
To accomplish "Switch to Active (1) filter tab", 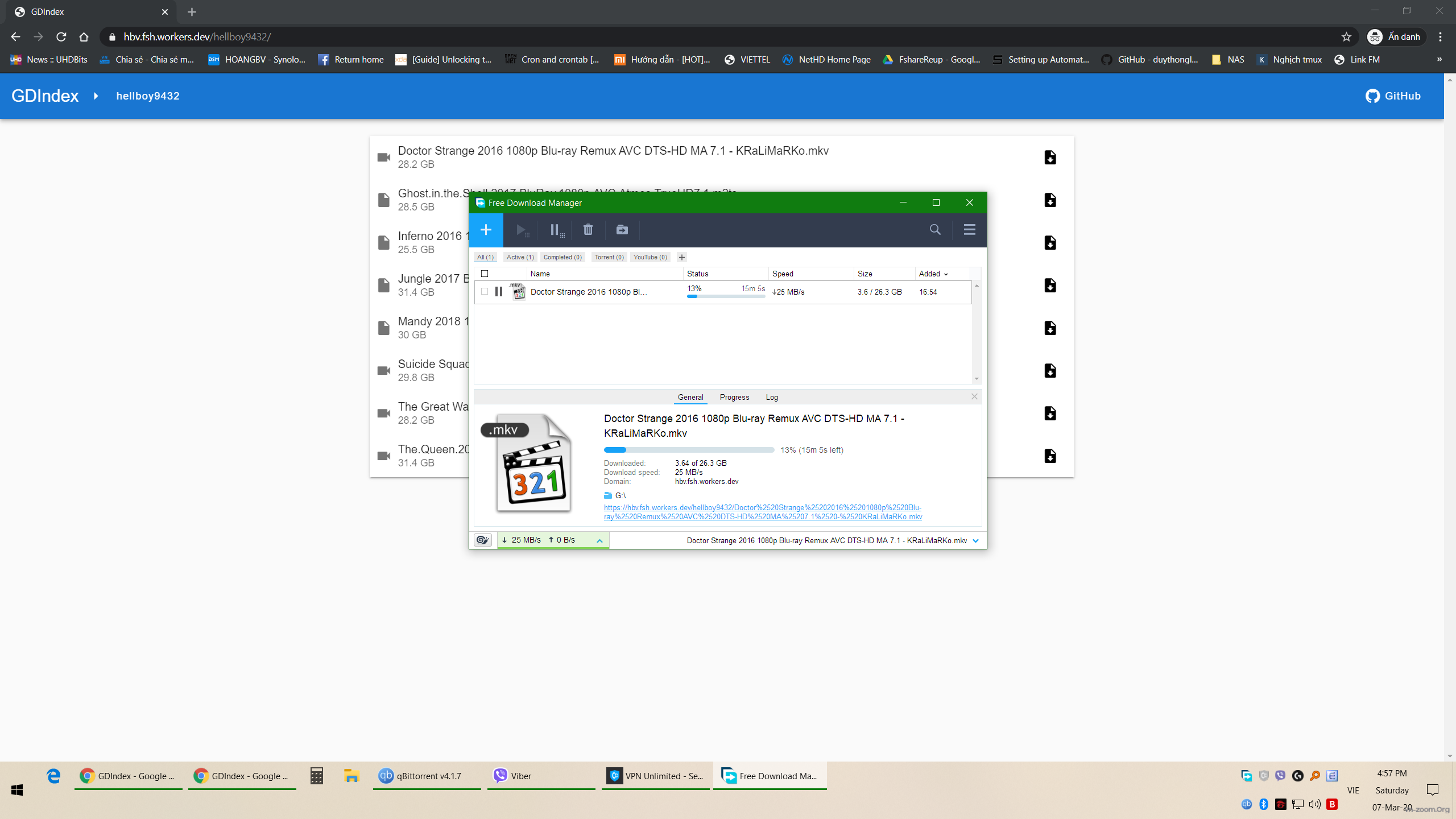I will [520, 257].
